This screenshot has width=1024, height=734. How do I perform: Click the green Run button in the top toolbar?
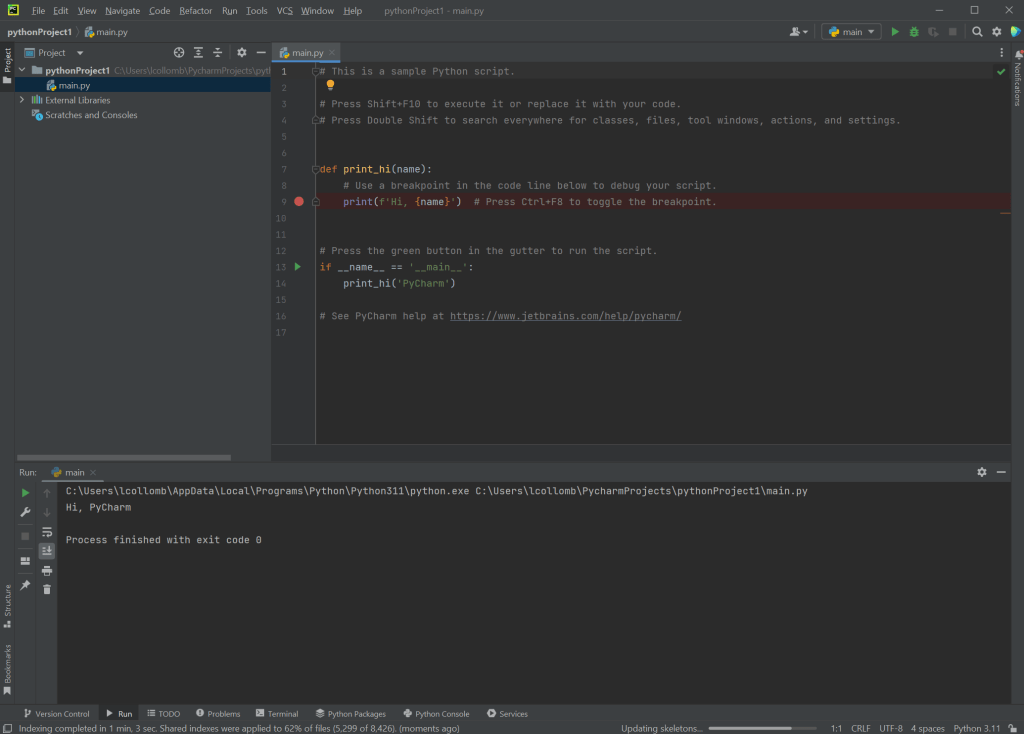pos(895,32)
